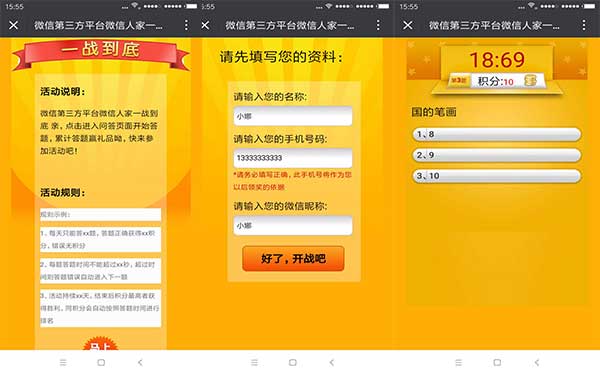Image resolution: width=600 pixels, height=375 pixels.
Task: Click the 积分:10 score label
Action: [x=495, y=81]
